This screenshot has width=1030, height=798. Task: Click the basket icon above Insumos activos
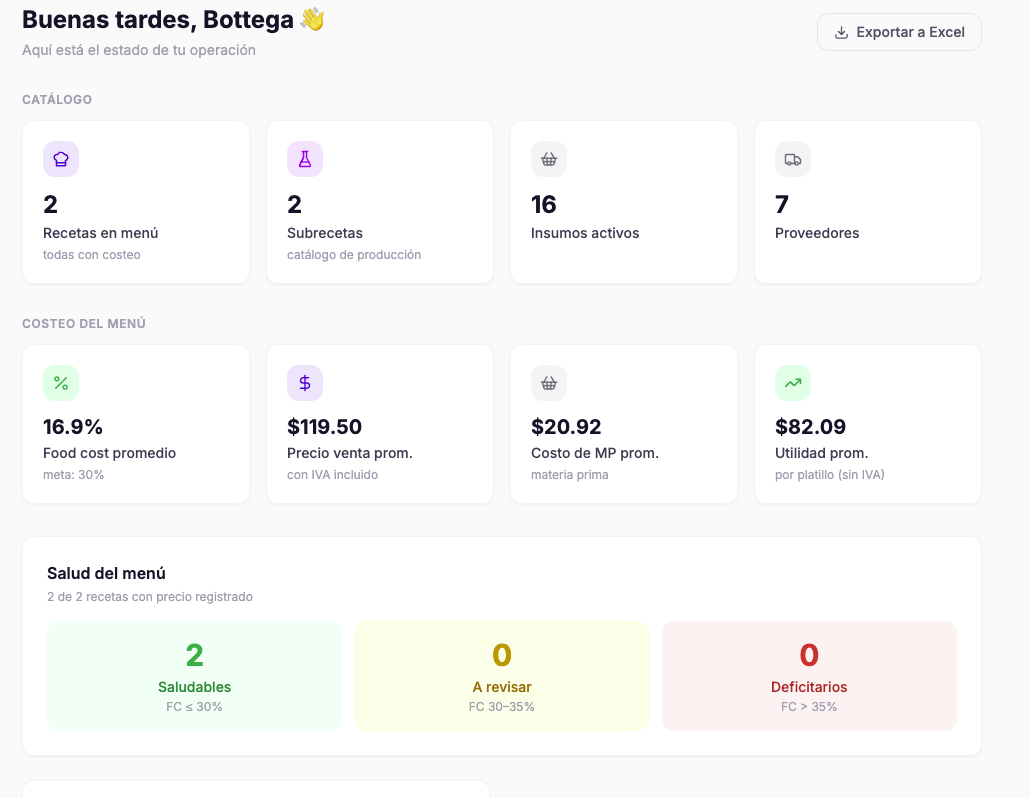(x=549, y=159)
